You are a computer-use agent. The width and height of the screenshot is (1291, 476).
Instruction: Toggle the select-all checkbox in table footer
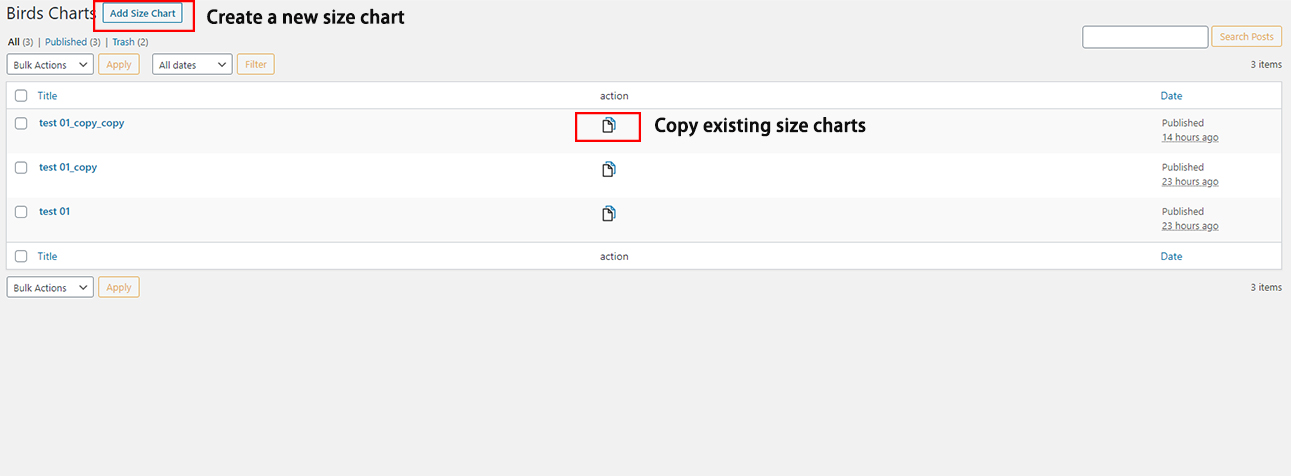click(x=21, y=256)
